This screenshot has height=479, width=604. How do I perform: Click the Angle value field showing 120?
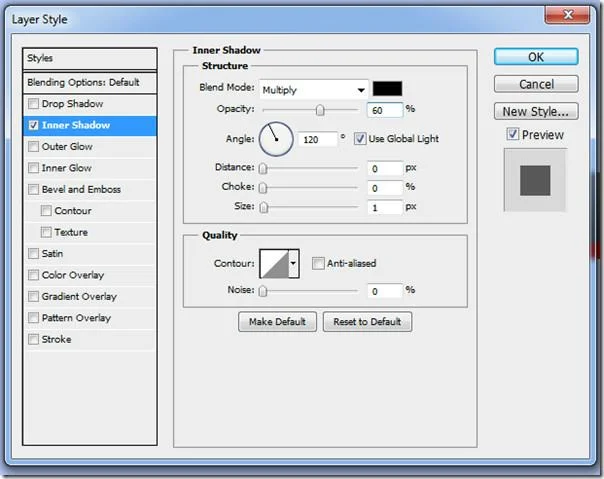(x=318, y=139)
